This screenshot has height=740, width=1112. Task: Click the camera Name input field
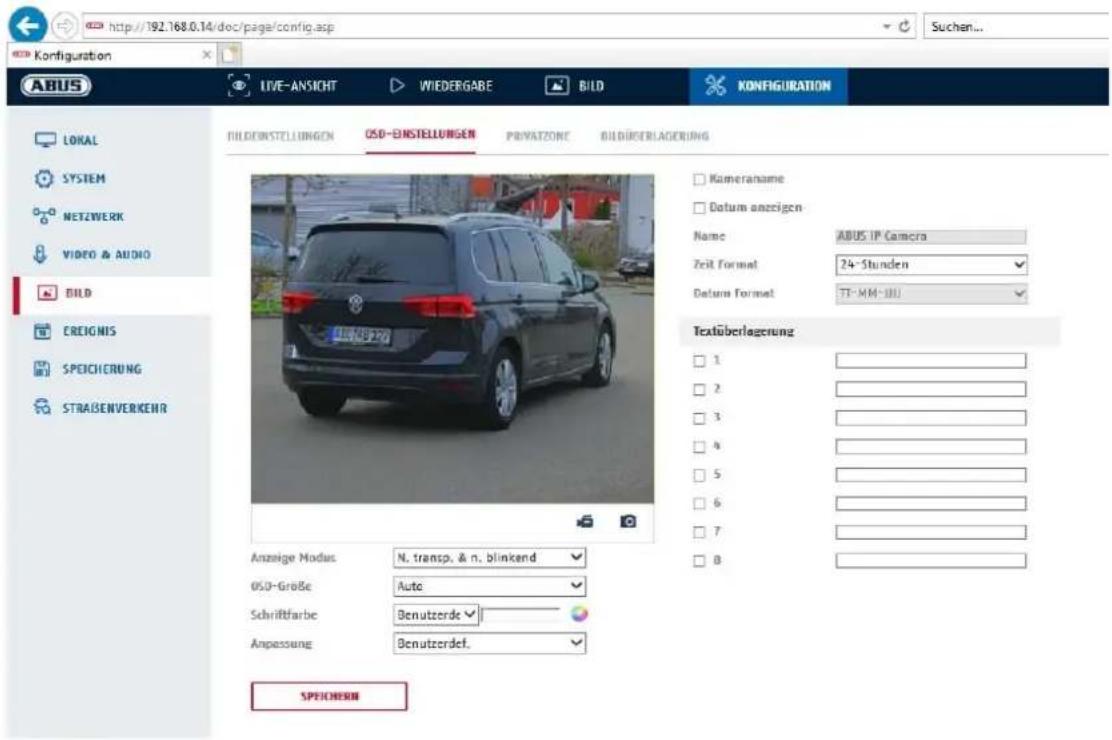pyautogui.click(x=930, y=236)
